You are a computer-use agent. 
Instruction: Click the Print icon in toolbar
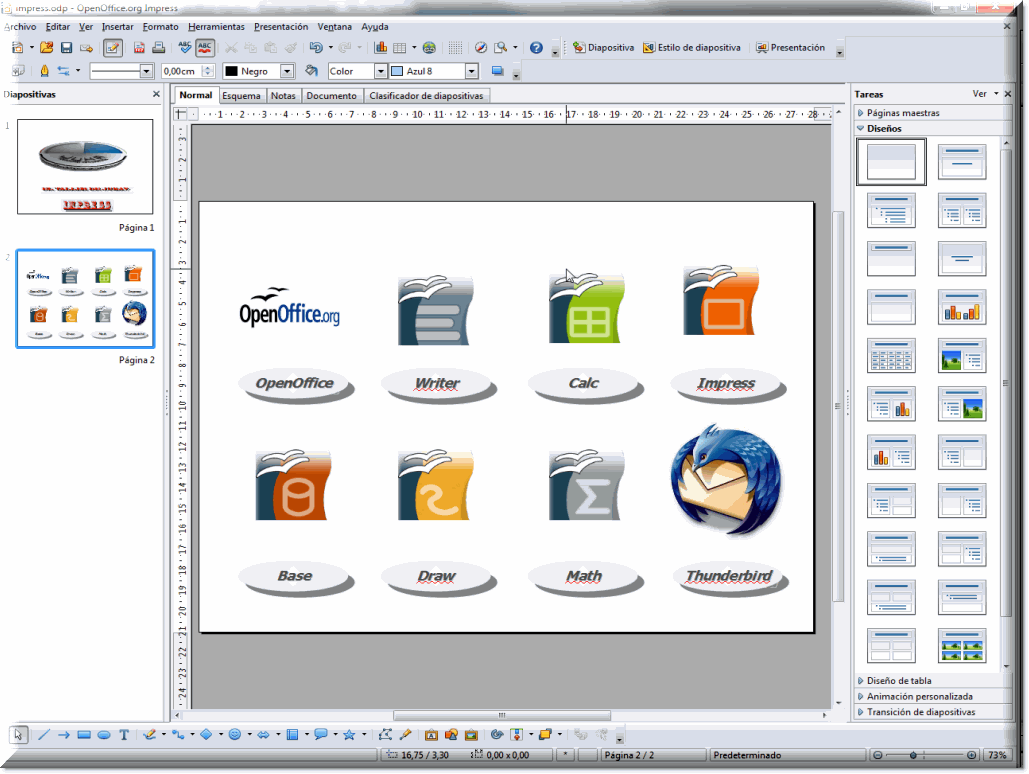pos(158,47)
